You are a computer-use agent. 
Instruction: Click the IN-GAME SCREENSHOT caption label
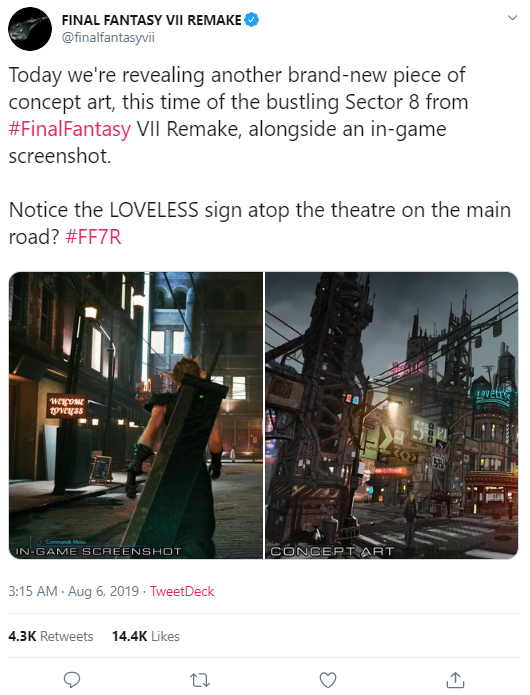tap(98, 551)
